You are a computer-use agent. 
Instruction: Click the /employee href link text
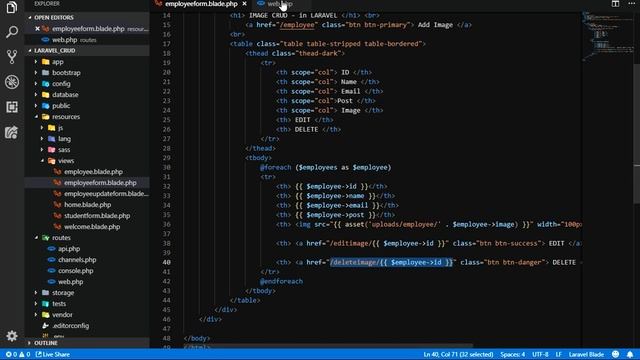pos(298,25)
